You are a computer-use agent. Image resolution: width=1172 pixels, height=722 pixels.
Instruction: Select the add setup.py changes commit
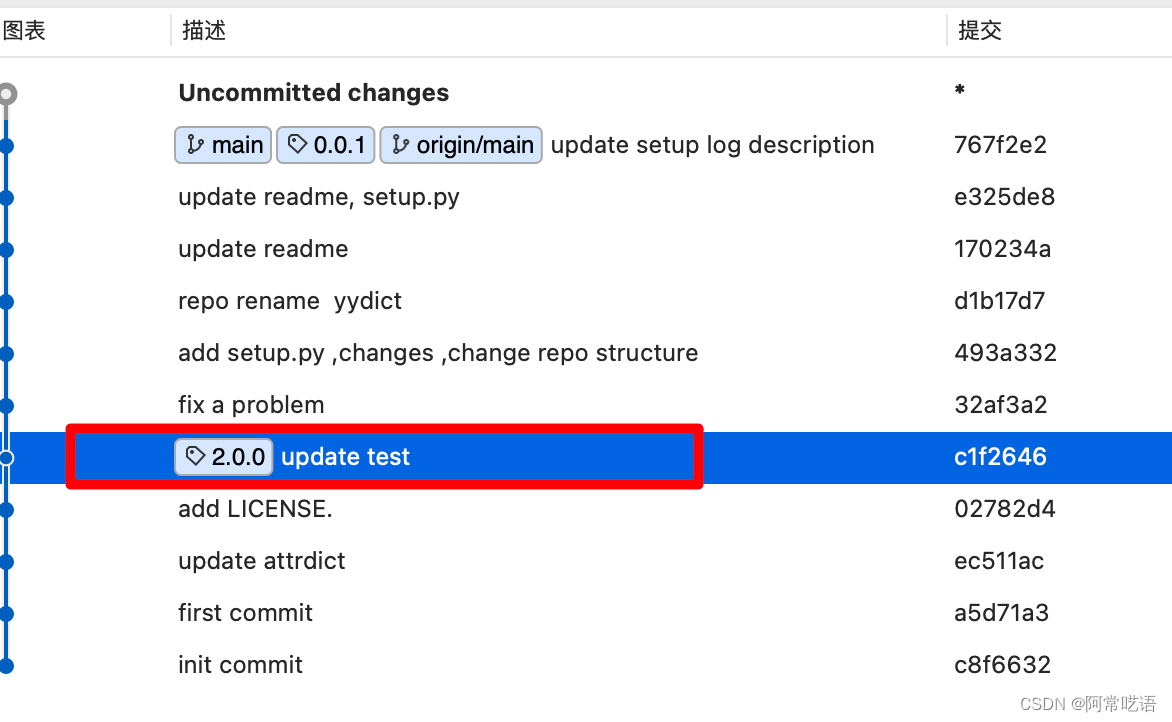pyautogui.click(x=586, y=353)
